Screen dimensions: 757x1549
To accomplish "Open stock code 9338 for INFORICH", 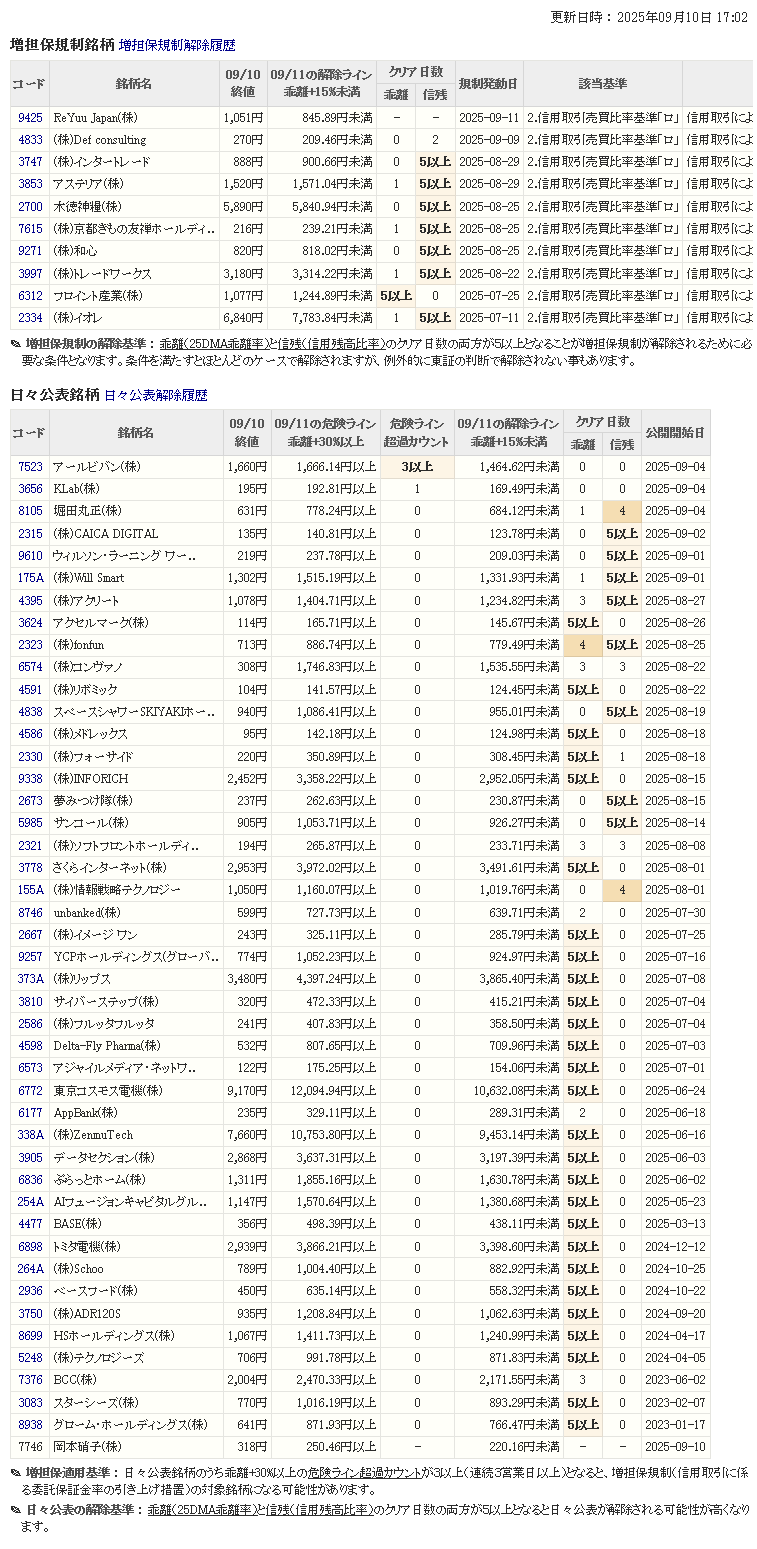I will tap(30, 779).
